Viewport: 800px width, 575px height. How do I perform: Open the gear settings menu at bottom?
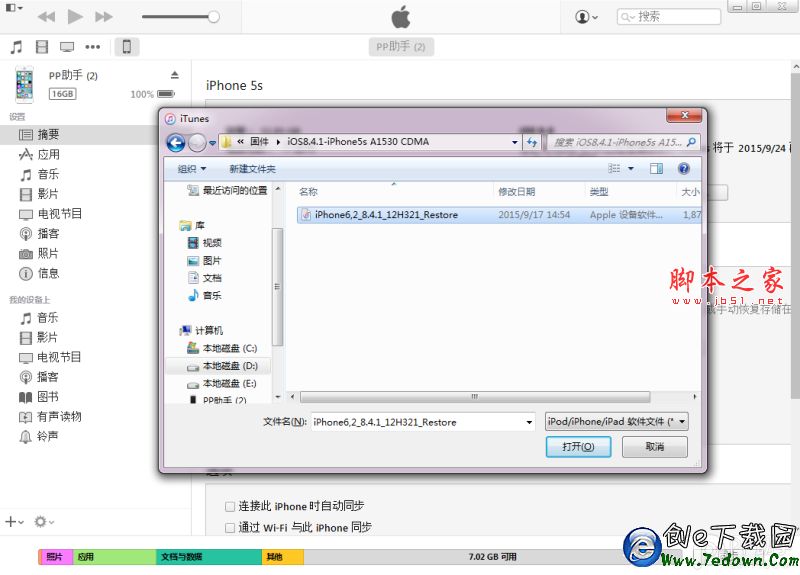click(x=44, y=521)
